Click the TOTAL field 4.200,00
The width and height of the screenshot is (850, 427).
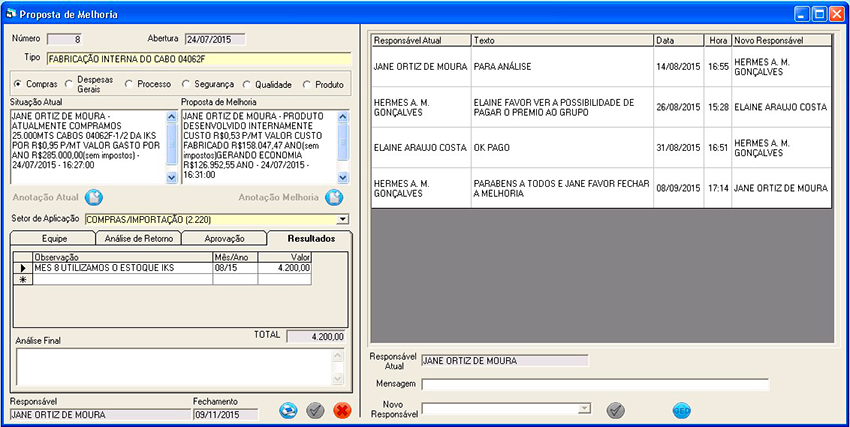[315, 337]
